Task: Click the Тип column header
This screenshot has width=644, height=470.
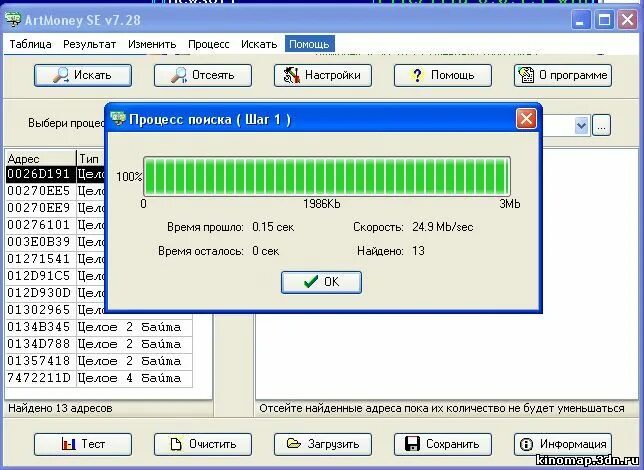Action: [x=91, y=159]
